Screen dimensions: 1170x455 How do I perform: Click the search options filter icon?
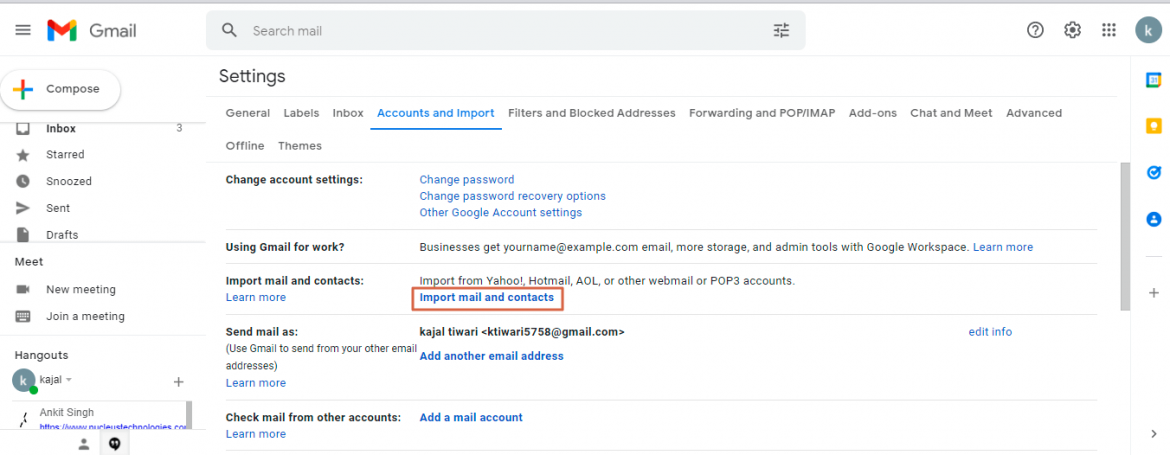point(781,31)
